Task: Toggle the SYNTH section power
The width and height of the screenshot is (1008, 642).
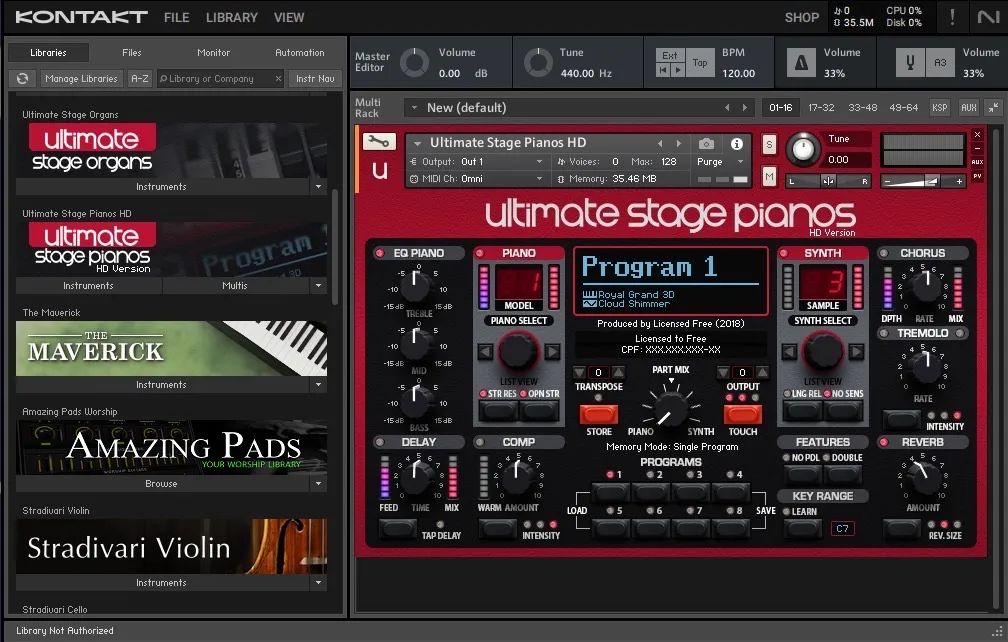Action: click(x=784, y=253)
